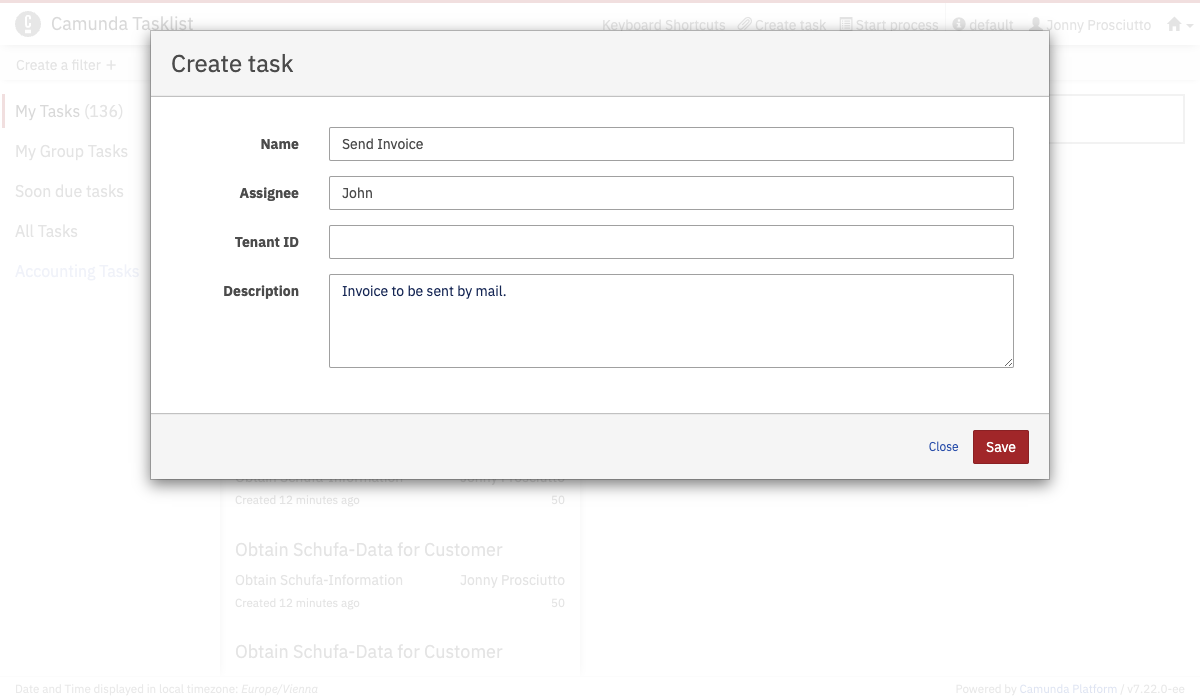The height and width of the screenshot is (700, 1200).
Task: Click the Start process icon in header
Action: [x=846, y=25]
